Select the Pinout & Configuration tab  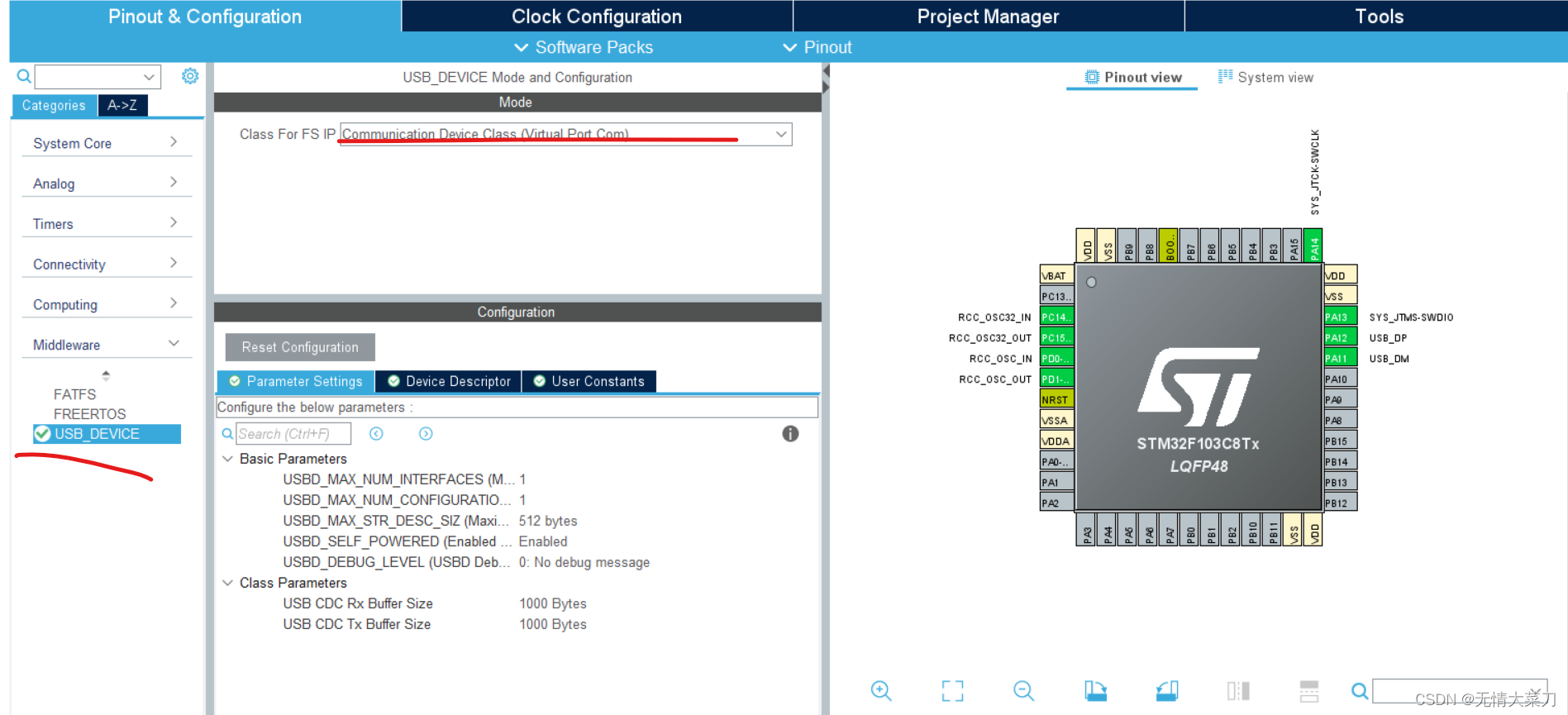point(205,17)
